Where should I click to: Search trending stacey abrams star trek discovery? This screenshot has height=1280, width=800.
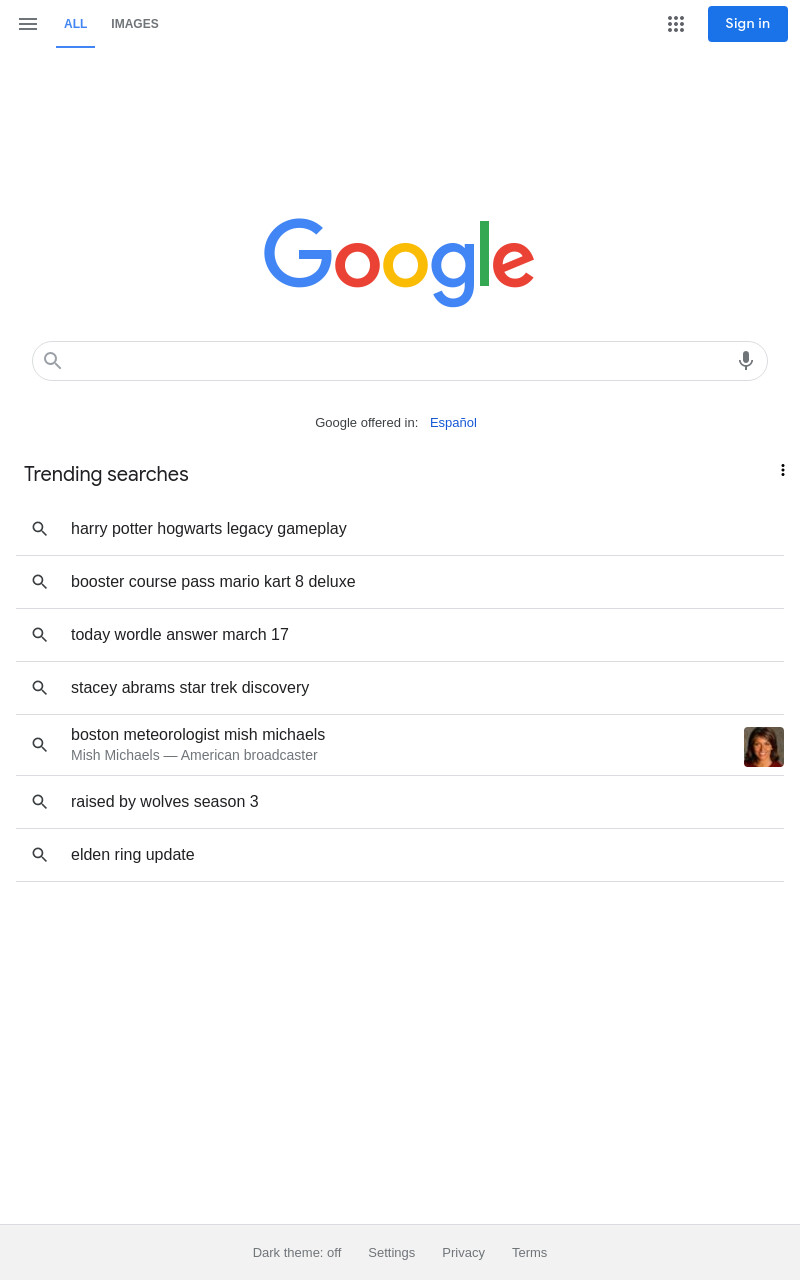(400, 688)
